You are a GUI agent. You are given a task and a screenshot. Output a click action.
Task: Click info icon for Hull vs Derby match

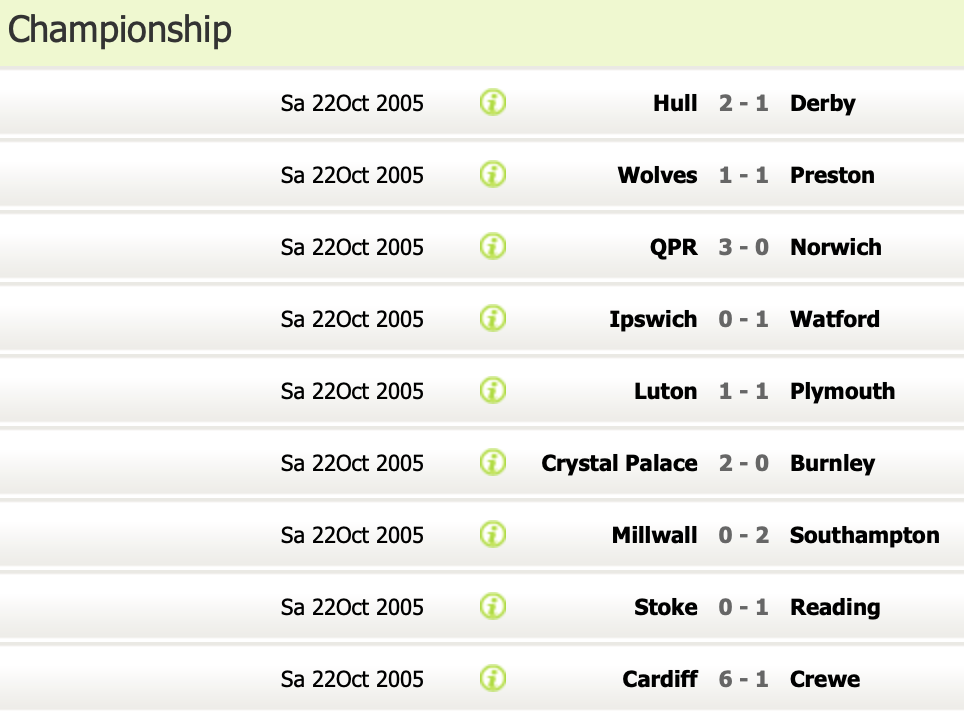[493, 103]
